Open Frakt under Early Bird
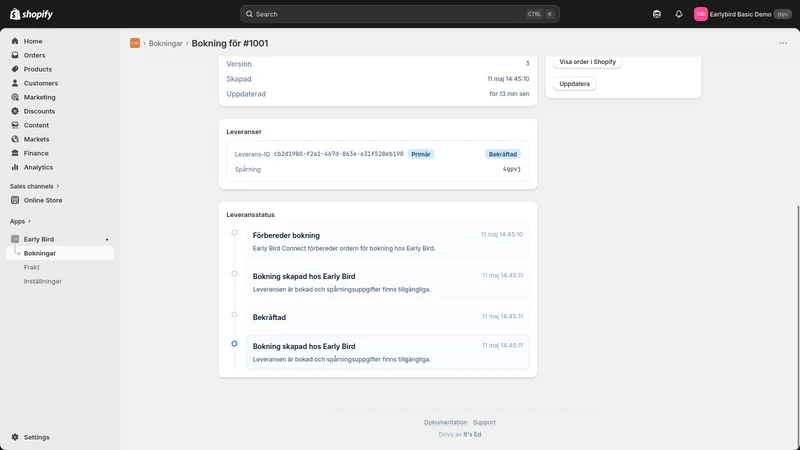Screen dimensions: 800x450 pos(32,267)
